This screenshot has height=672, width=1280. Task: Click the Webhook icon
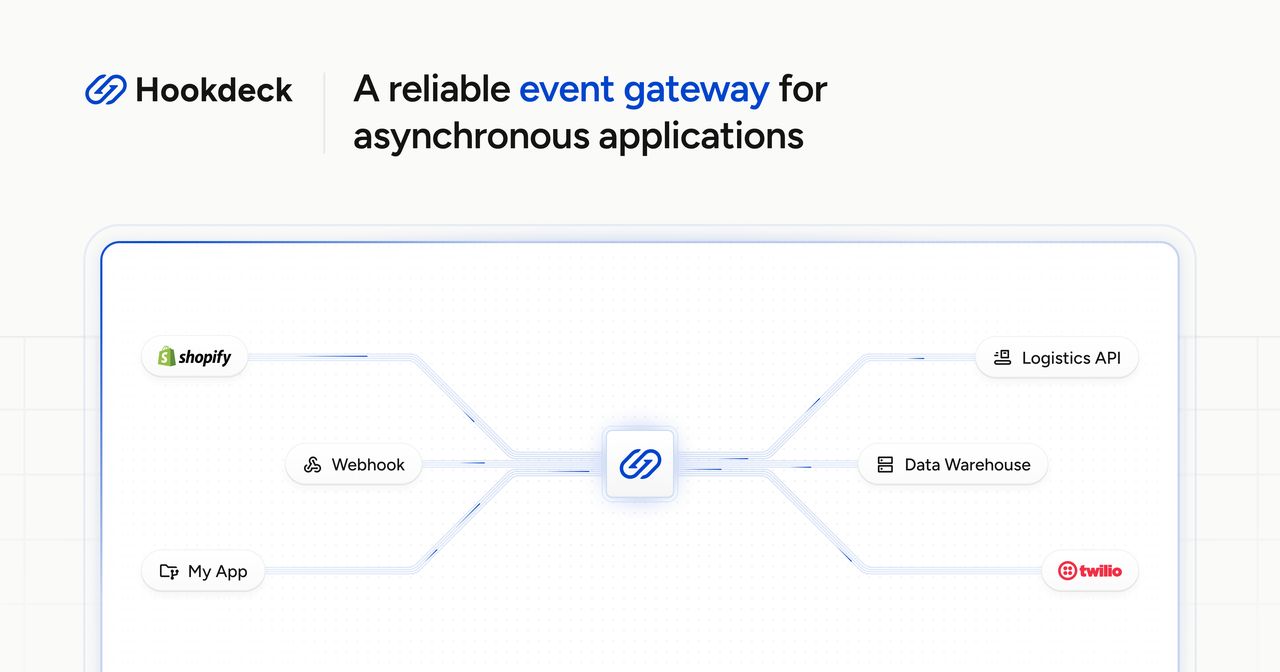(312, 465)
